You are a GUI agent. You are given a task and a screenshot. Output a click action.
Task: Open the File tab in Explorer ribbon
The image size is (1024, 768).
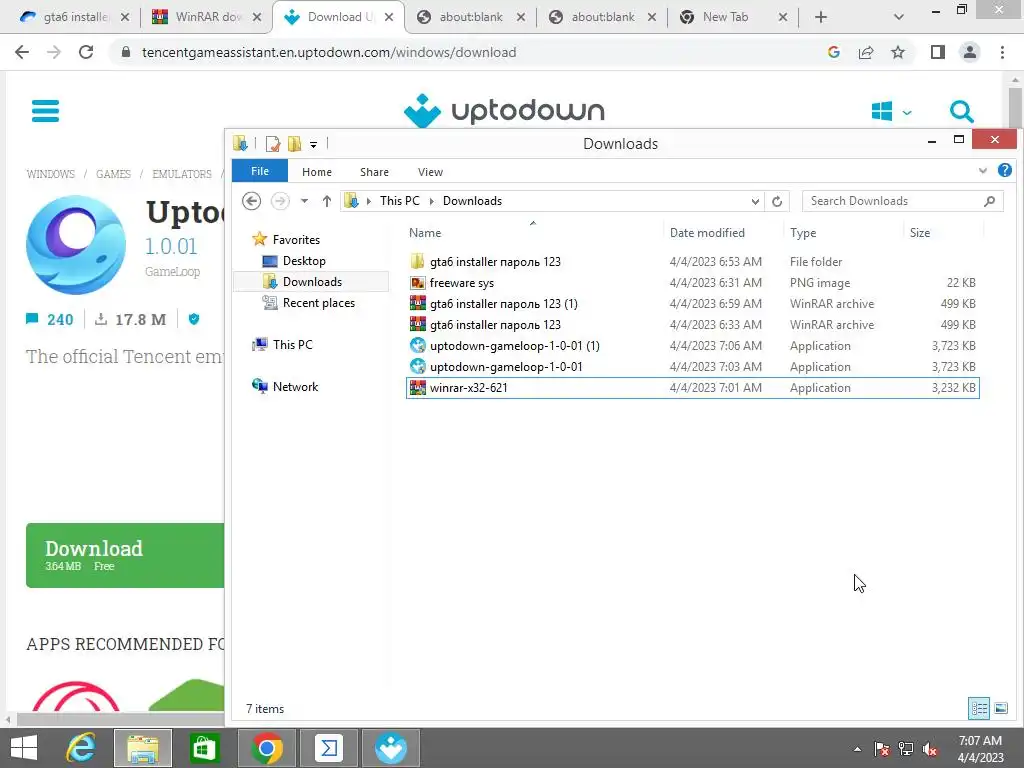[260, 171]
